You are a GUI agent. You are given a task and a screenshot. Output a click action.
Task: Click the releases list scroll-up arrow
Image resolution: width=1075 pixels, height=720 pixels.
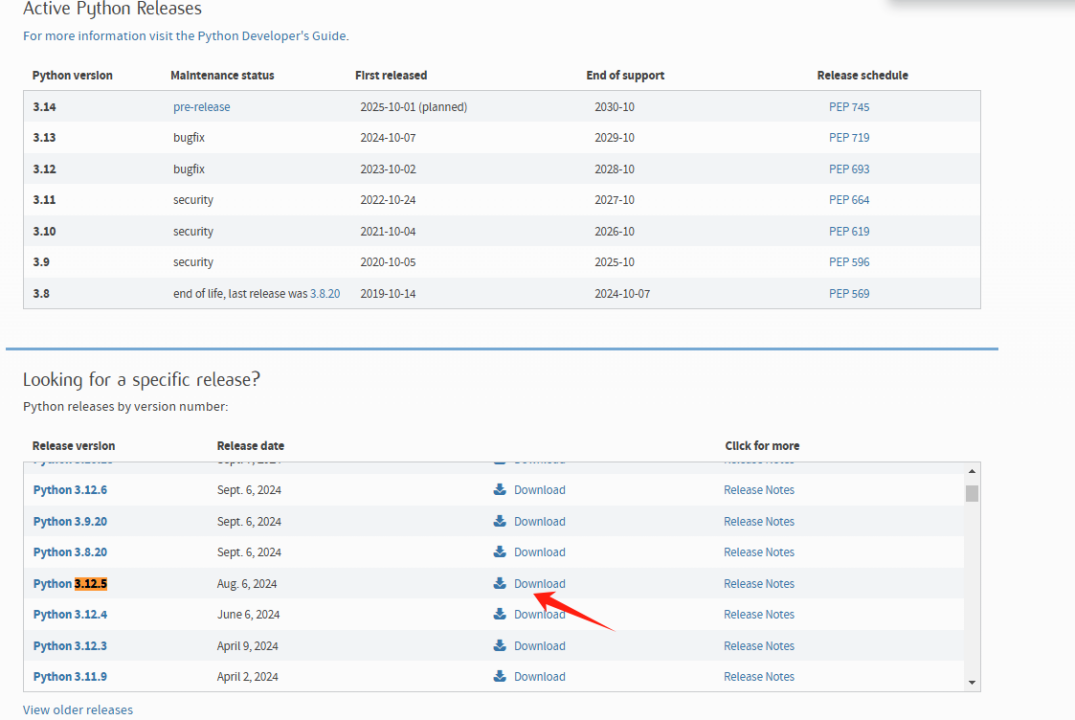tap(971, 471)
